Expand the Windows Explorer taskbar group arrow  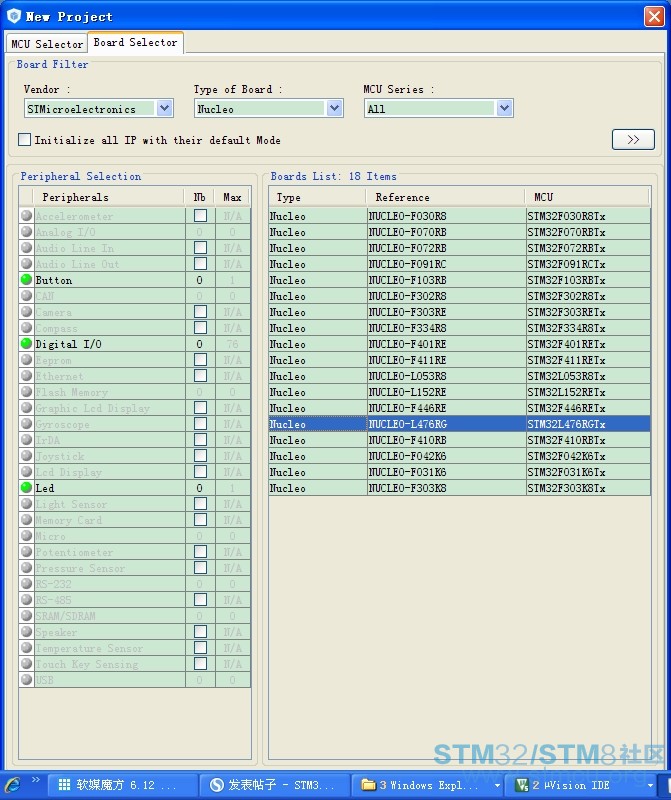click(497, 785)
